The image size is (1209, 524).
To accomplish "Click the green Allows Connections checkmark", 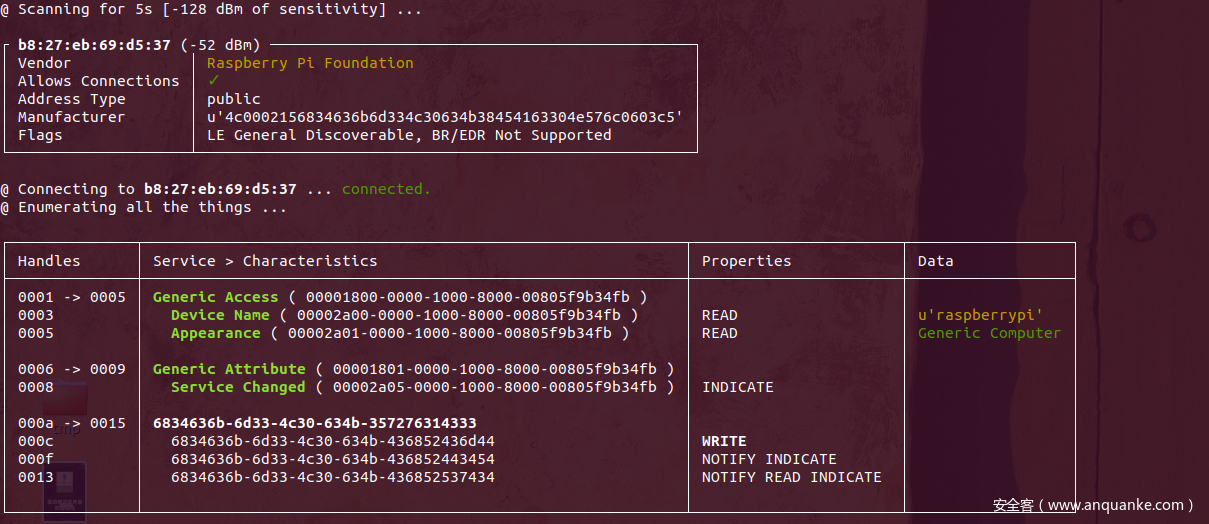I will (x=213, y=81).
